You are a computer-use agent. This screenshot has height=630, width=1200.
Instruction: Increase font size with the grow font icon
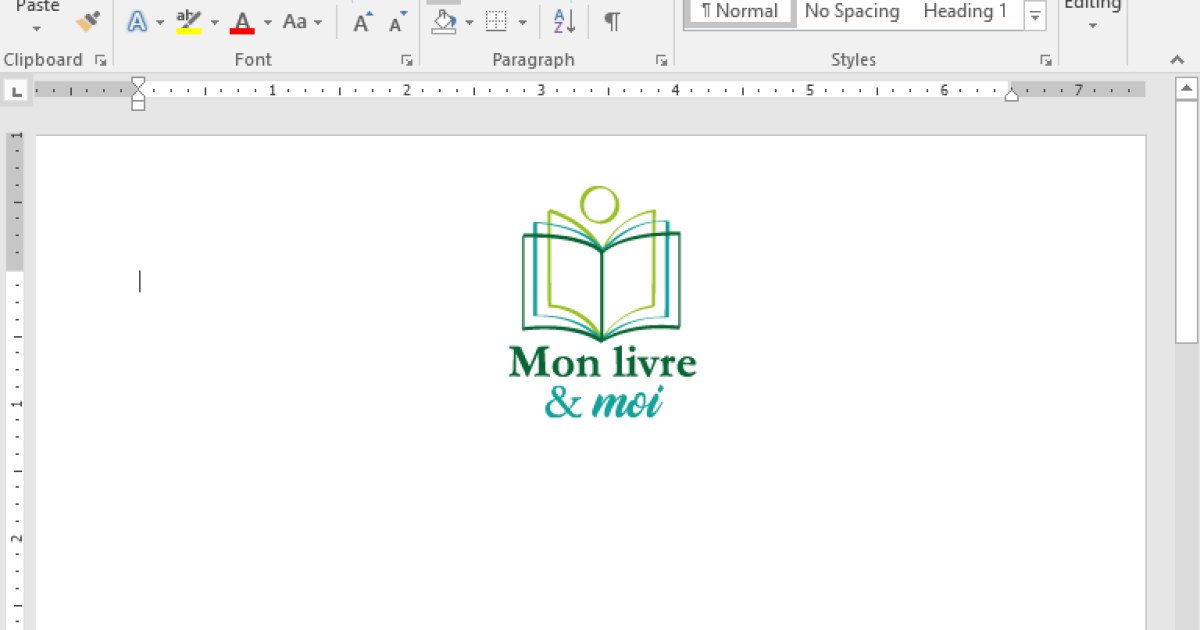pos(364,21)
